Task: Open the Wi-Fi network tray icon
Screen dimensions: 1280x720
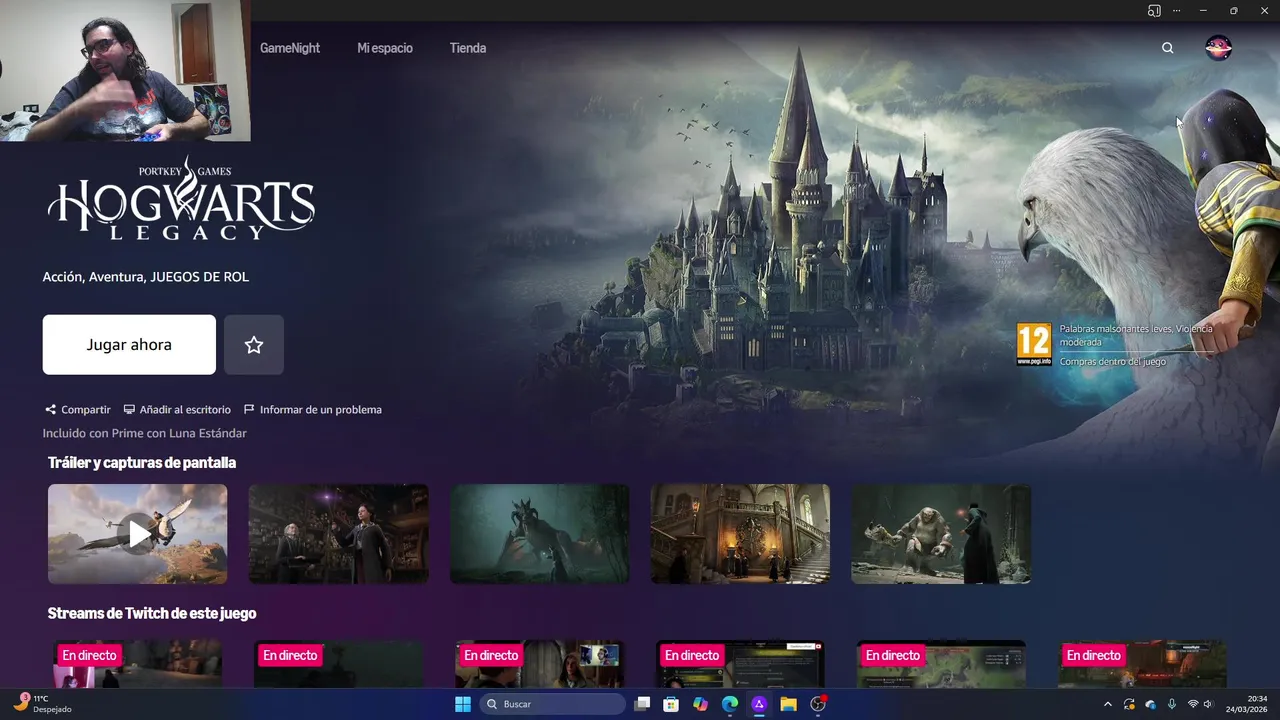Action: pos(1192,704)
